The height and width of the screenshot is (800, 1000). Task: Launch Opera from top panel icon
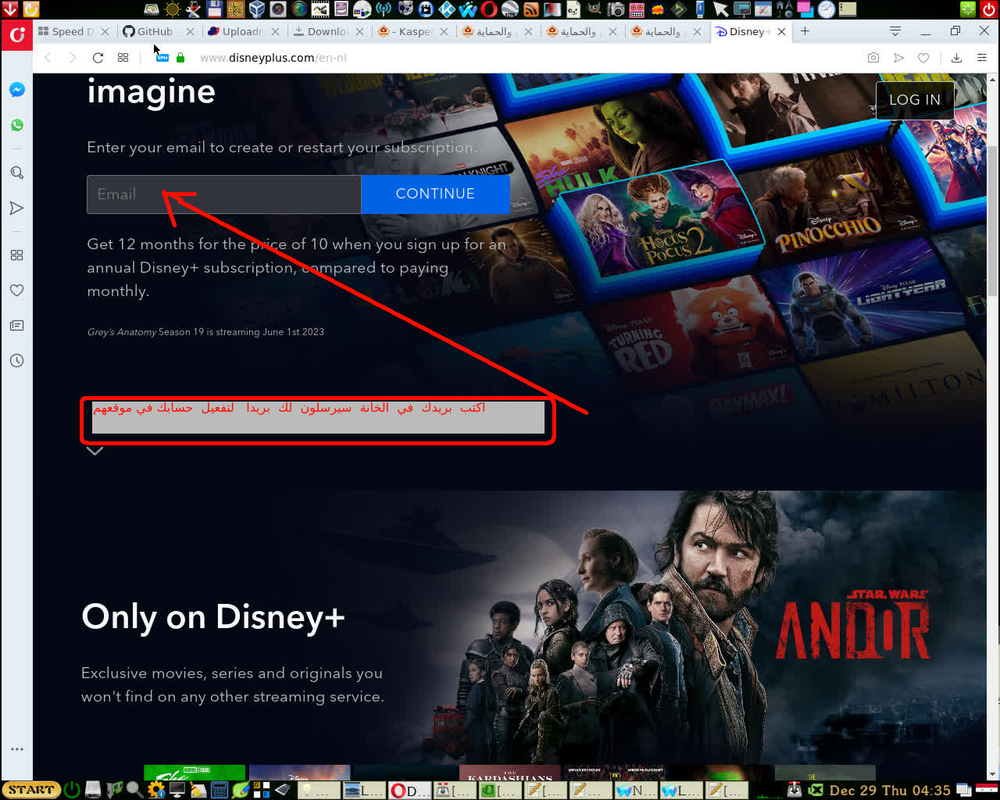(x=489, y=9)
